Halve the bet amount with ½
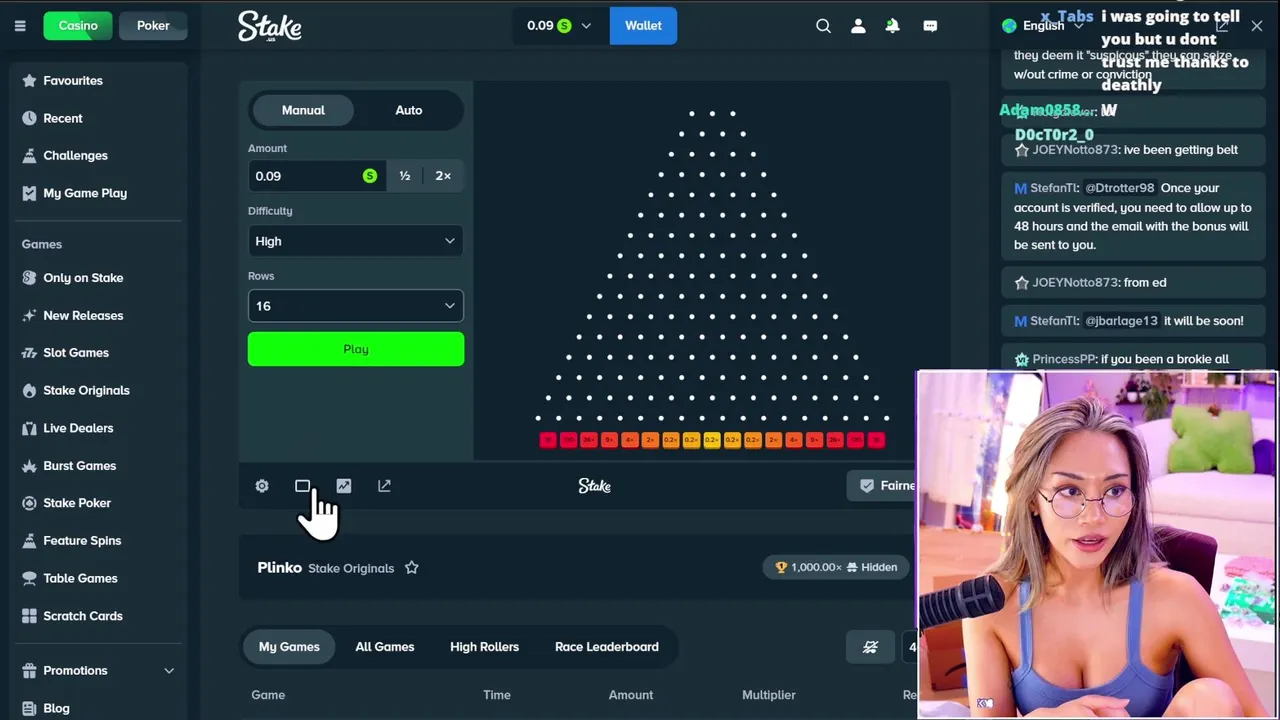Screen dimensions: 1280x720 405,176
